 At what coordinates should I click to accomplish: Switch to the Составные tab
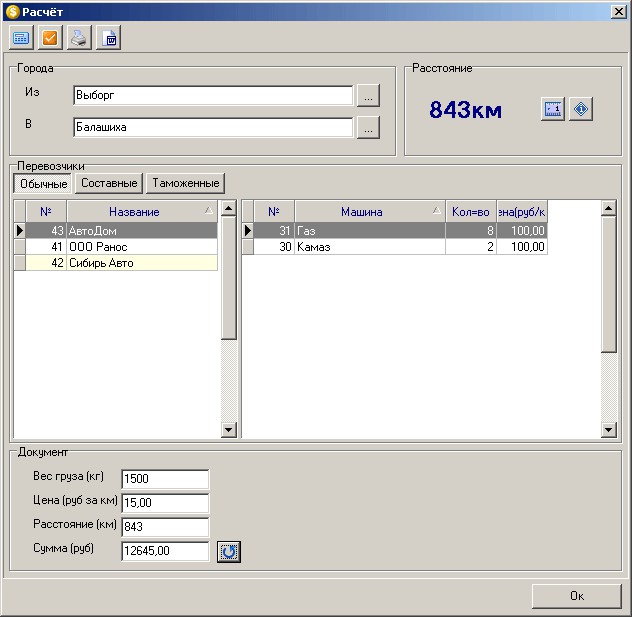(x=109, y=183)
